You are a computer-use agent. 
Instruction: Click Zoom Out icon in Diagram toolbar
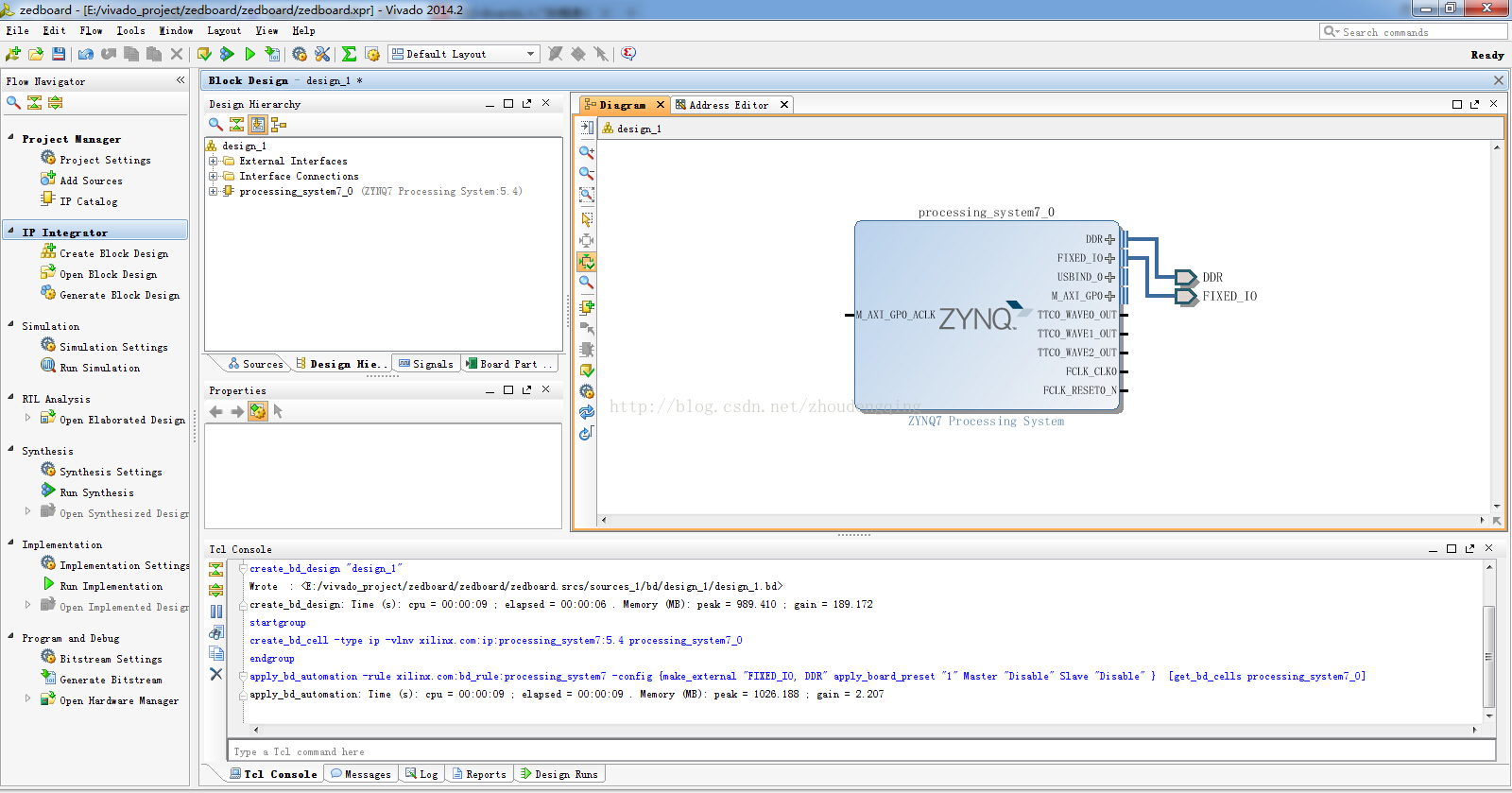587,174
